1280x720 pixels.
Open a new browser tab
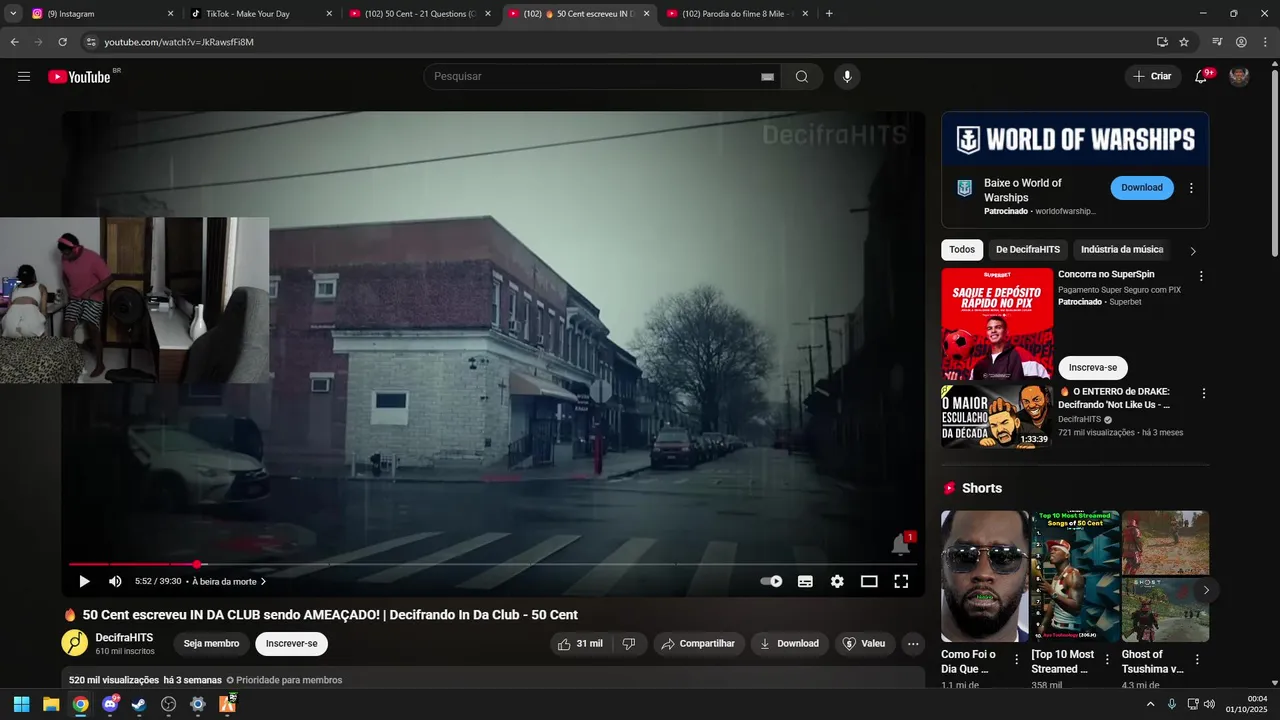(x=829, y=14)
